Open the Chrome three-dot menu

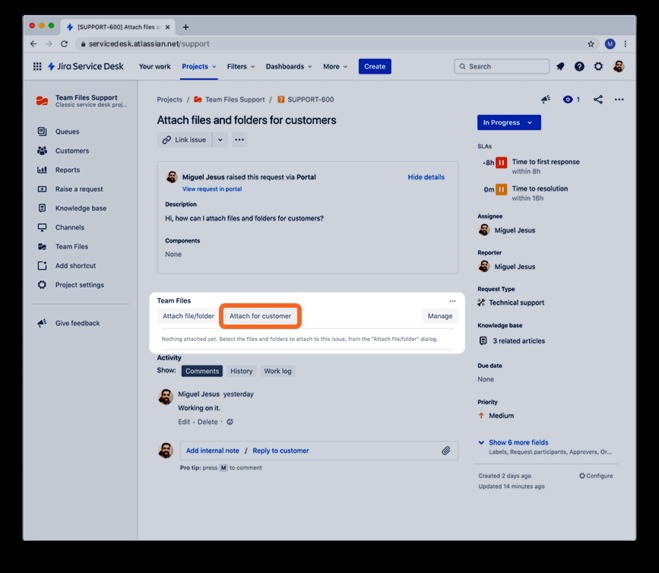point(625,44)
